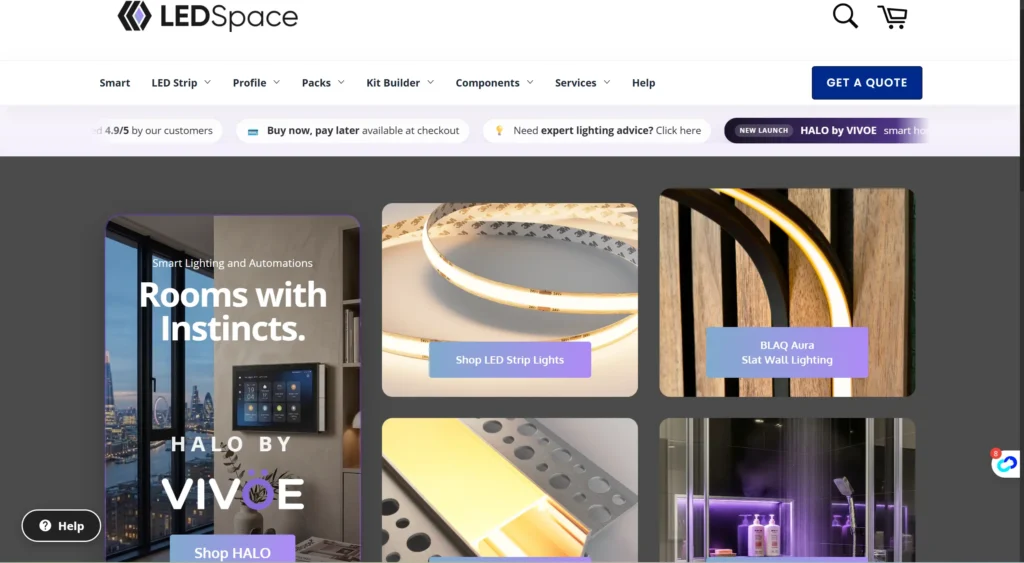Click BLAQ Aura Slat Wall Lighting button
Screen dimensions: 1024x563
click(787, 353)
